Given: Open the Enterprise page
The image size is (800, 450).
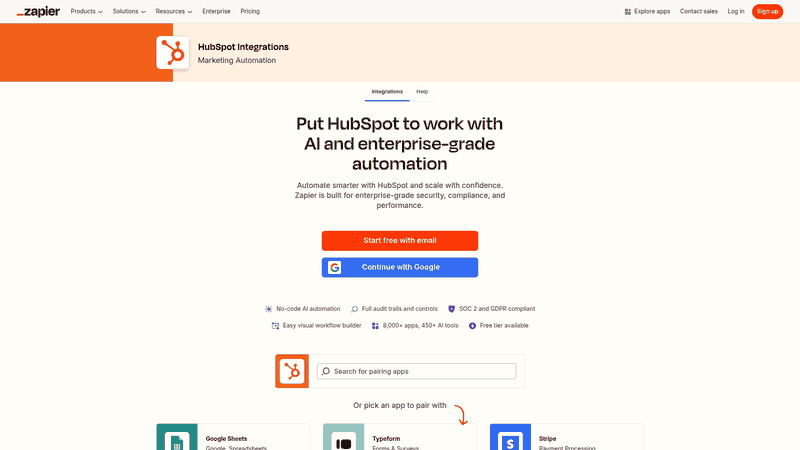Looking at the screenshot, I should click(216, 11).
